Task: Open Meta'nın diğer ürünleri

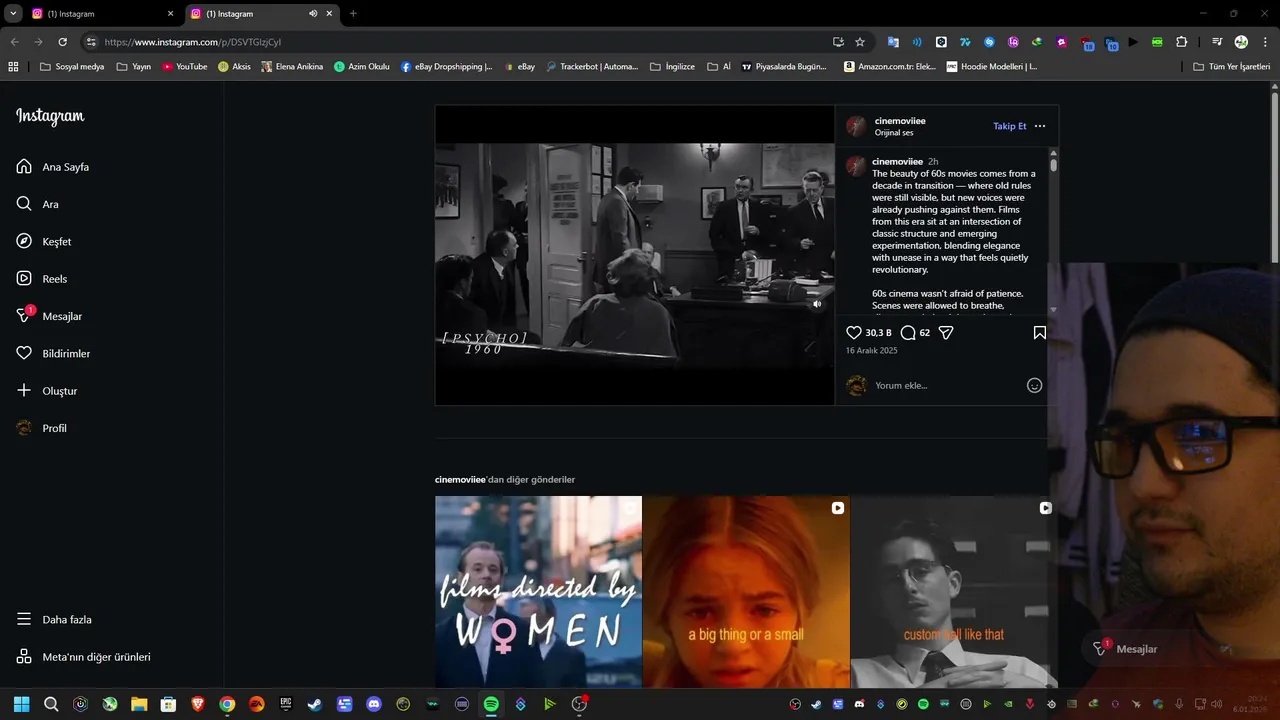Action: coord(83,657)
